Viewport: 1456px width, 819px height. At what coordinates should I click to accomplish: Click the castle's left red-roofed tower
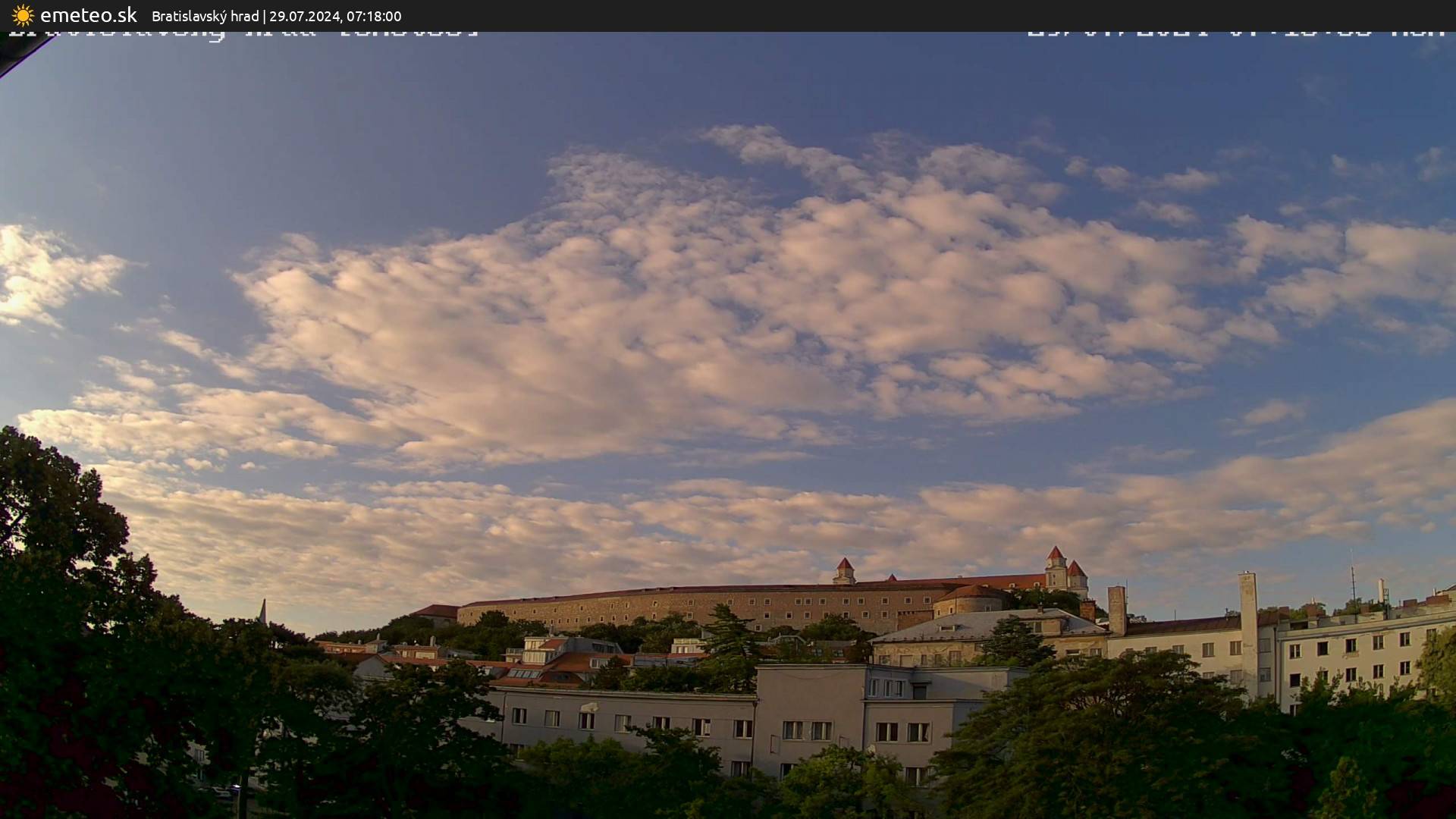(844, 570)
